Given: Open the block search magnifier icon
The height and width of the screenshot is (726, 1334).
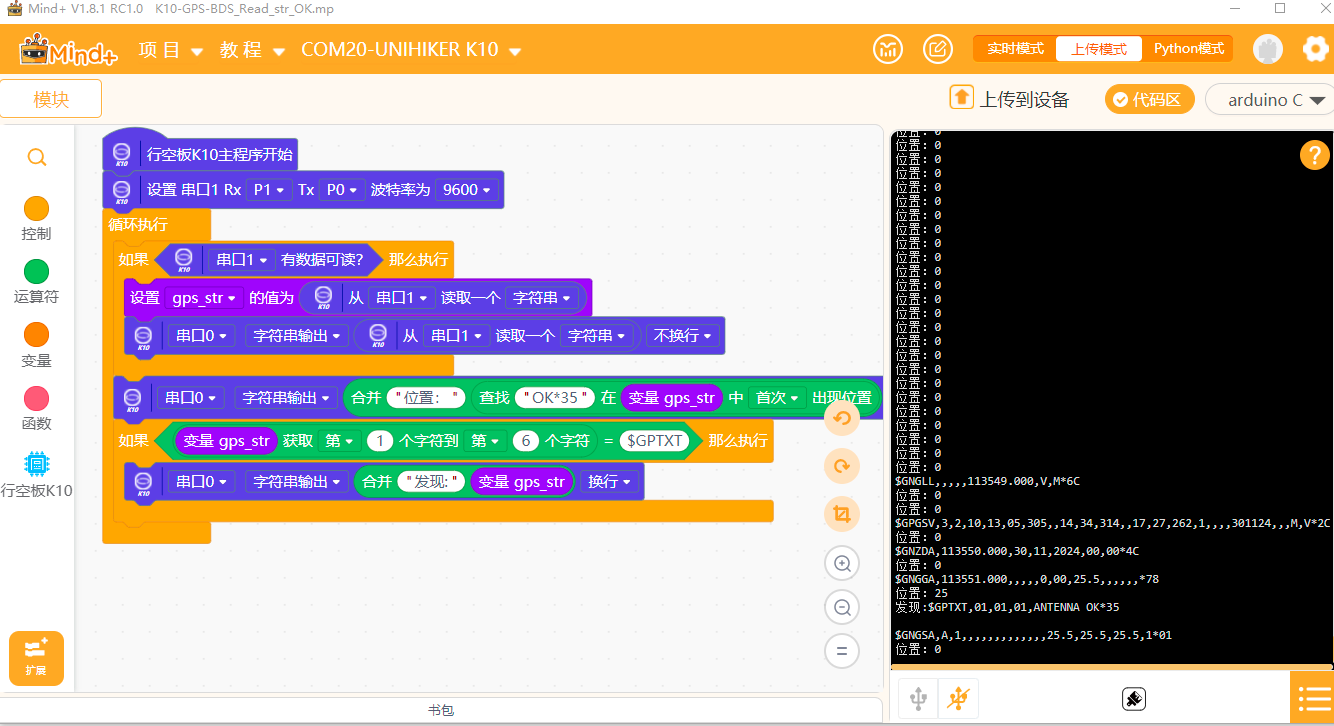Looking at the screenshot, I should pos(36,157).
